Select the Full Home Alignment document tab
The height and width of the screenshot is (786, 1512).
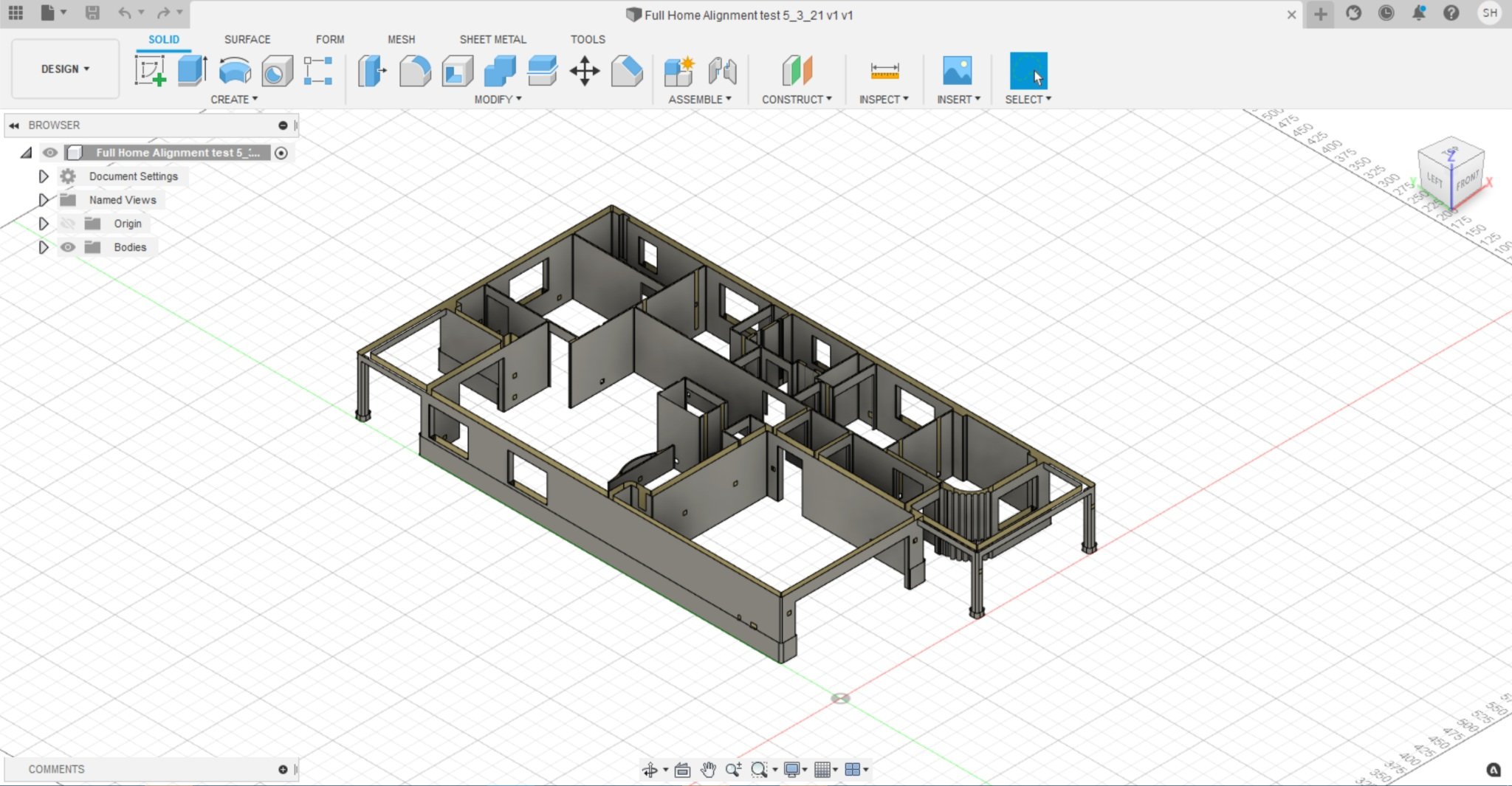[740, 15]
